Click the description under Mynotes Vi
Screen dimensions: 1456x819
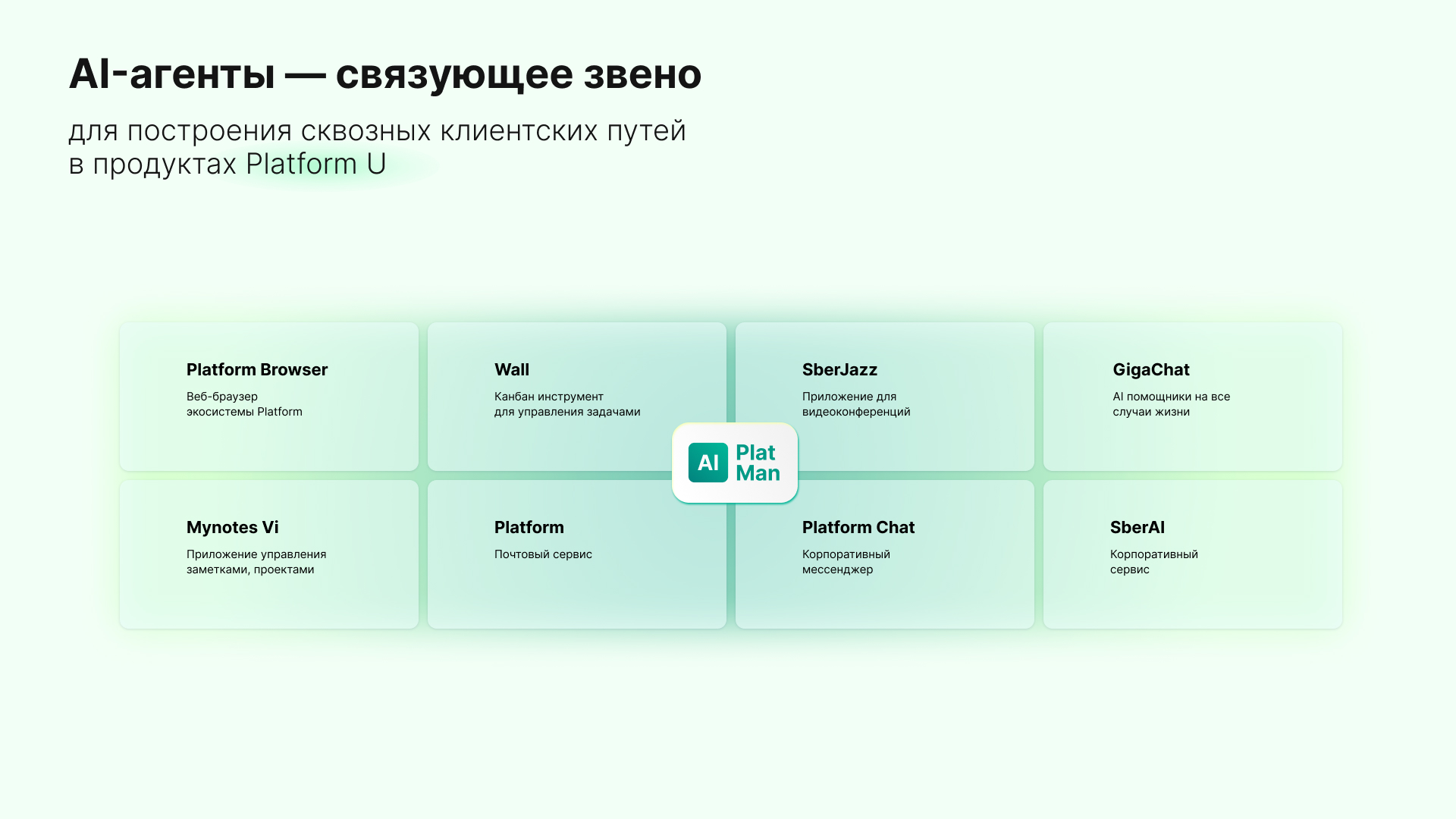(x=256, y=562)
